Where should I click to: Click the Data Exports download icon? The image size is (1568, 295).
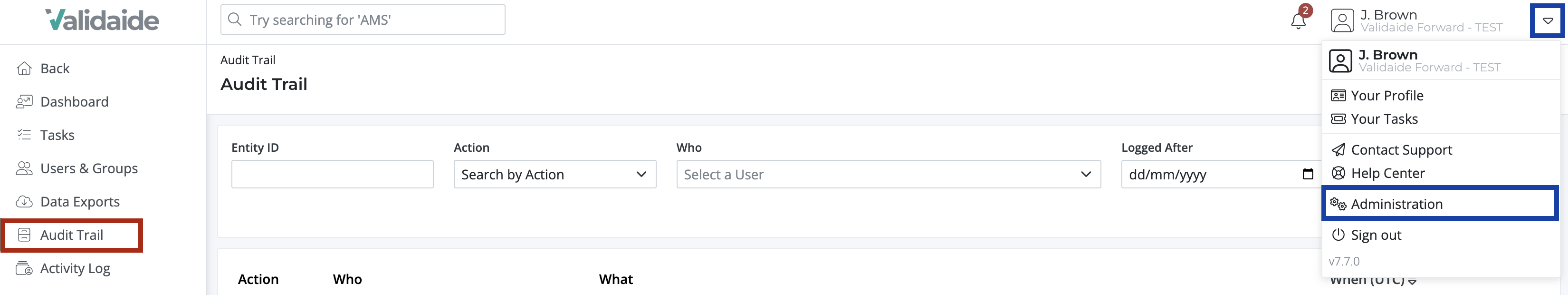24,201
